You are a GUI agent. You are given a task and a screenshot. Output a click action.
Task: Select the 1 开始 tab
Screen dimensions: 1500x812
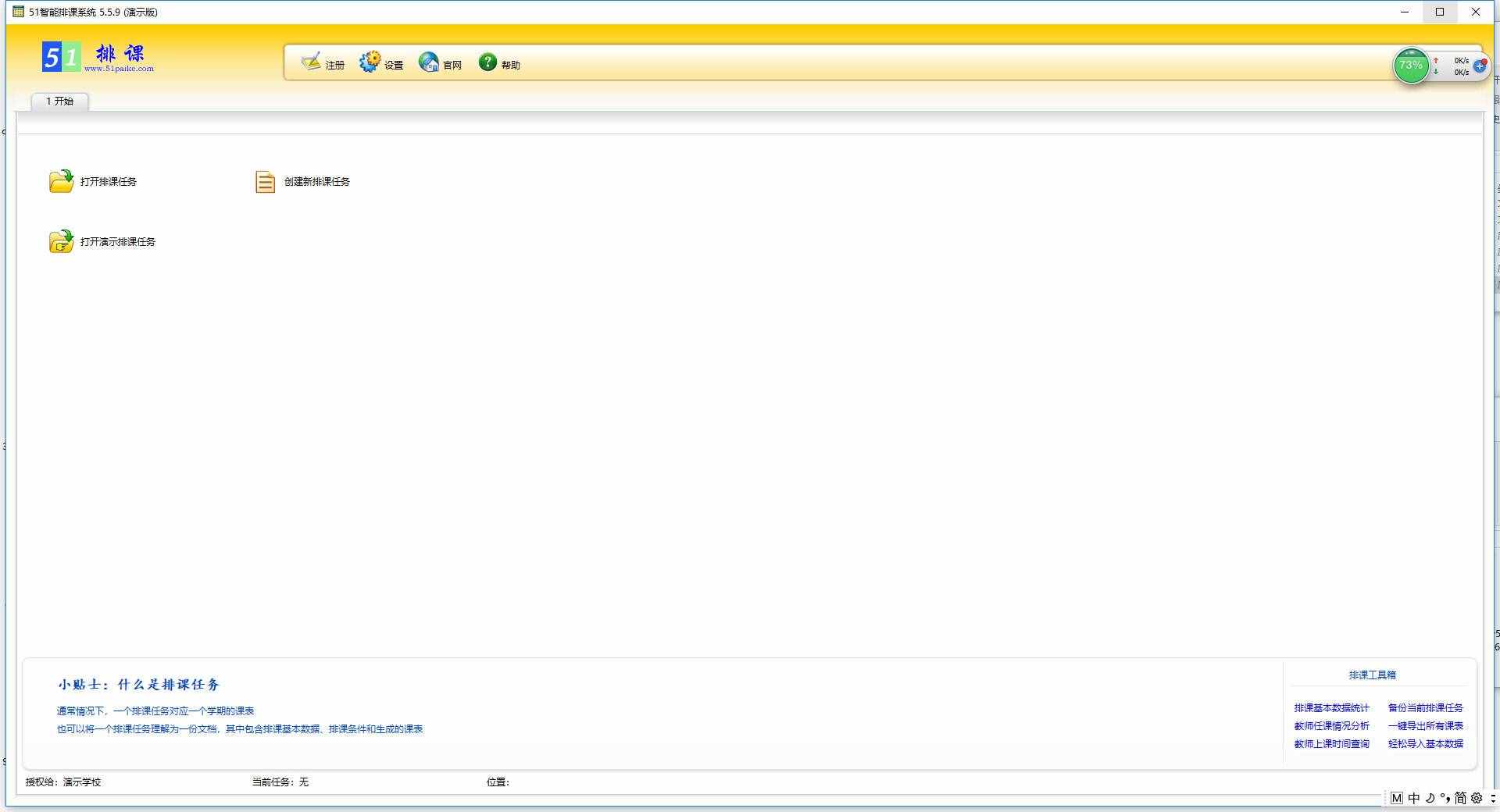pyautogui.click(x=59, y=101)
